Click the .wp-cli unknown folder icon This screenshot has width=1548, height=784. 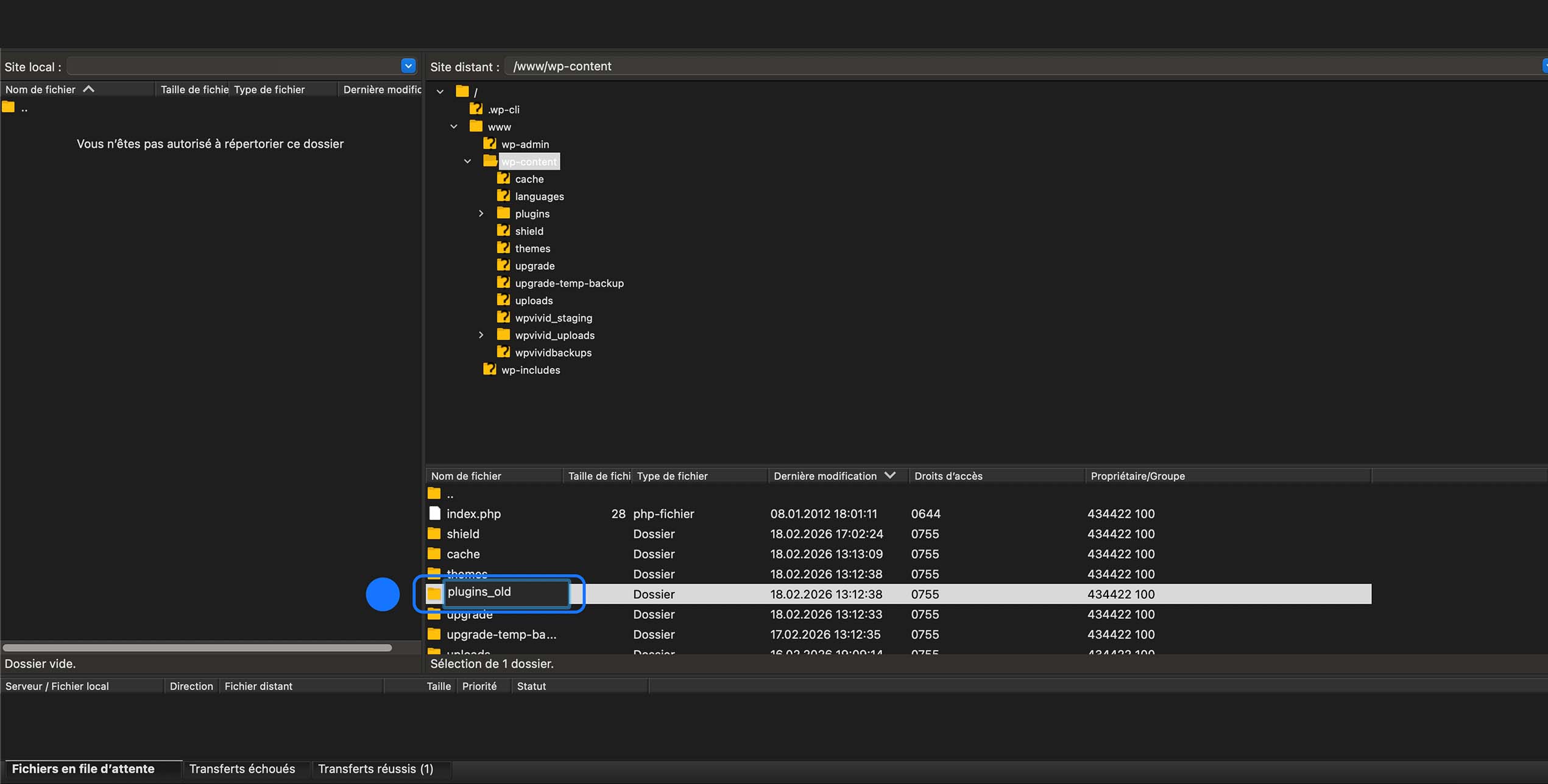click(x=476, y=109)
